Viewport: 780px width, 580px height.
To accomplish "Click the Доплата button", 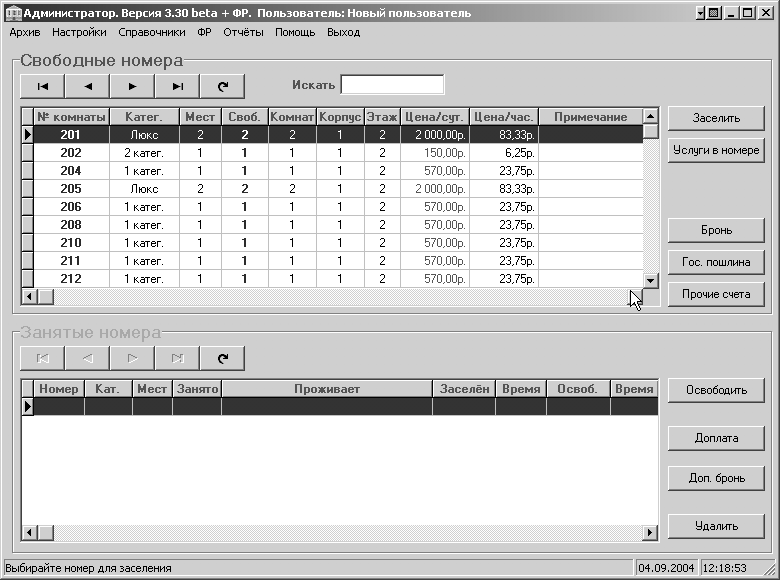I will click(x=716, y=438).
